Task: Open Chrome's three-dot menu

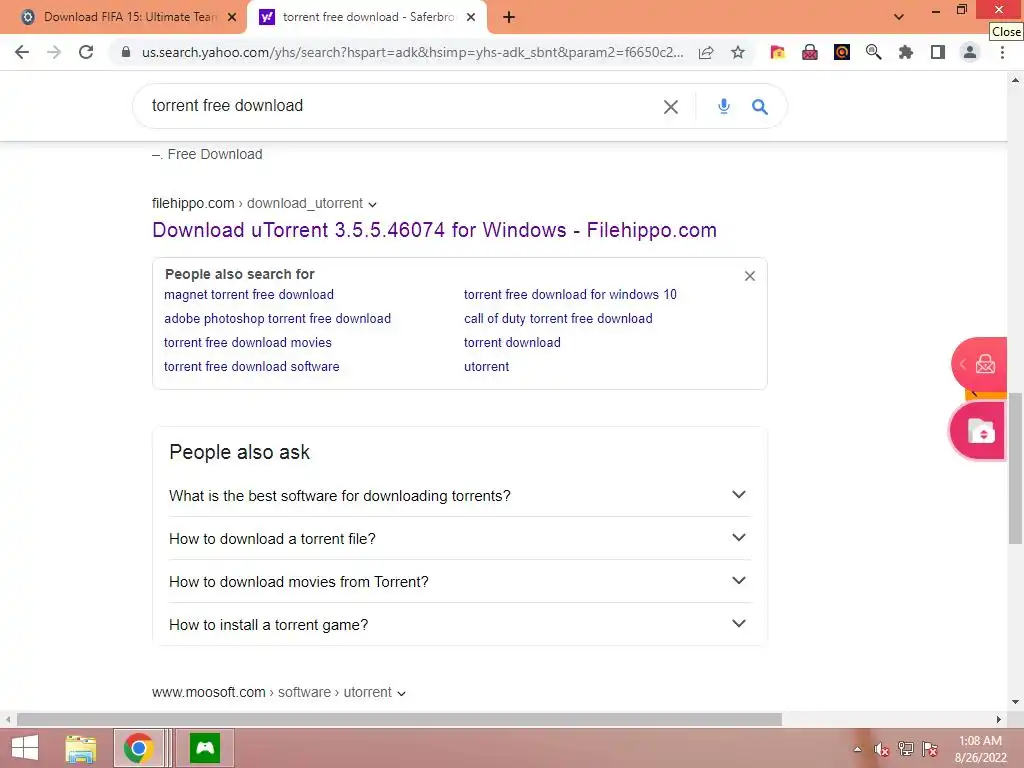Action: (x=1002, y=52)
